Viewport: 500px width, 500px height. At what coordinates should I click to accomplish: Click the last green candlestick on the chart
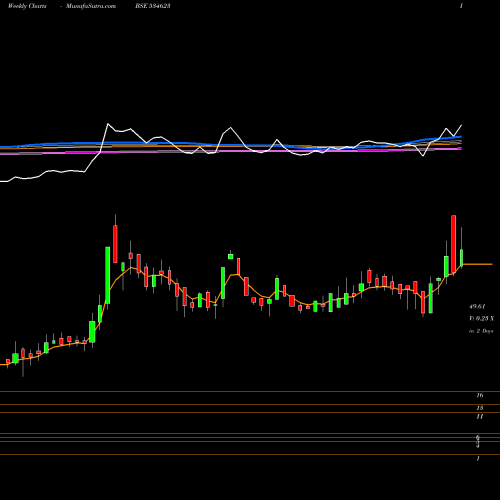[462, 257]
